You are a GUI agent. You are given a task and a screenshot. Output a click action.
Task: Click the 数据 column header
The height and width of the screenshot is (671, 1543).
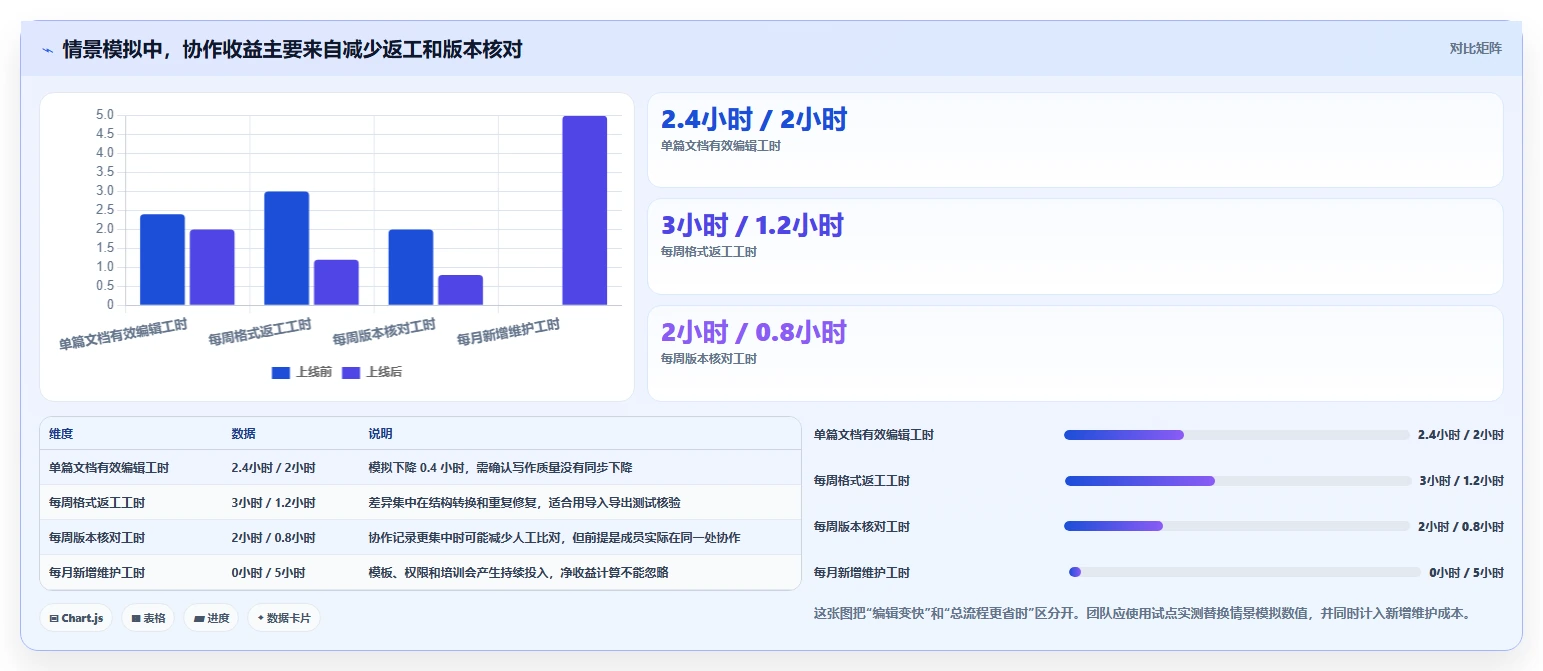coord(243,434)
